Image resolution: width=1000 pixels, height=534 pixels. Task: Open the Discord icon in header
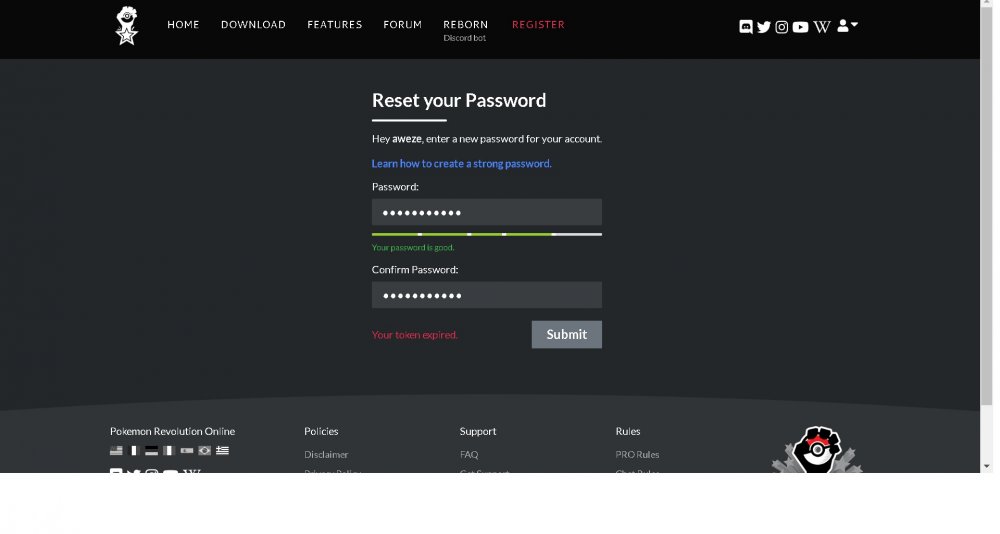(x=746, y=27)
